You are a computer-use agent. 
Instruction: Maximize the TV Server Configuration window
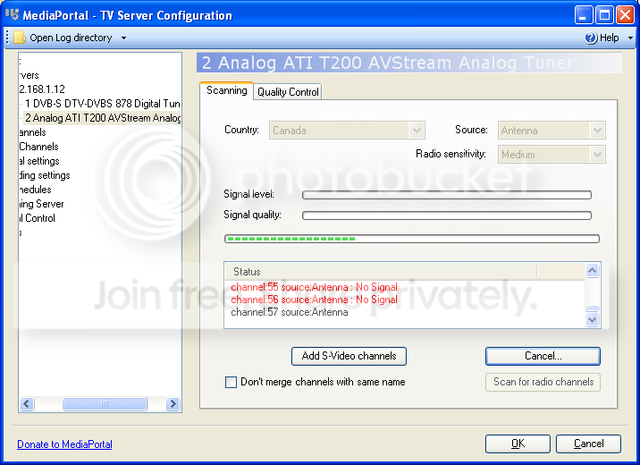click(x=604, y=16)
